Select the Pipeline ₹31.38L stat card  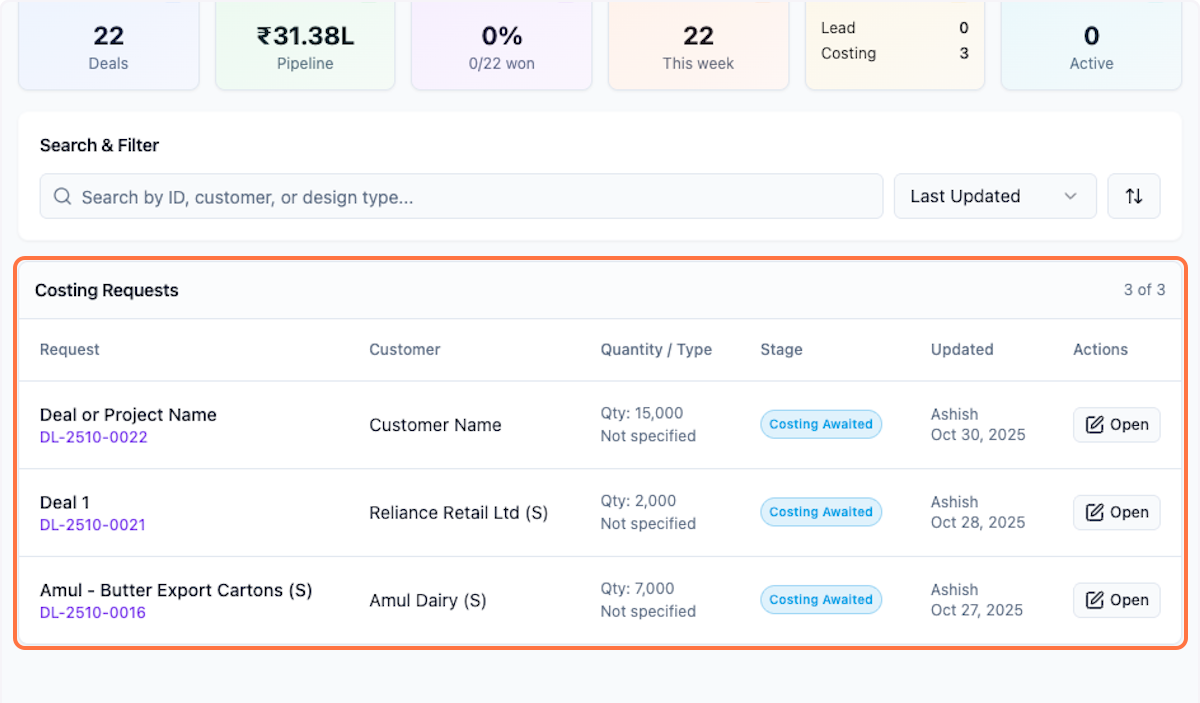point(305,46)
